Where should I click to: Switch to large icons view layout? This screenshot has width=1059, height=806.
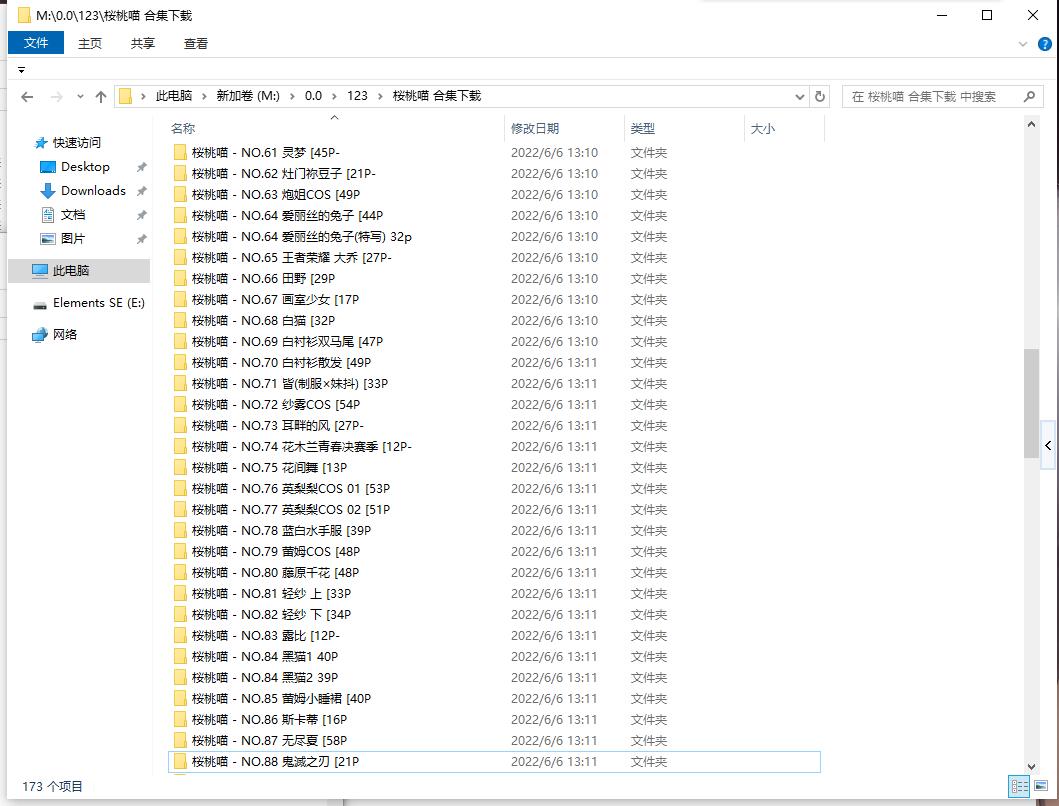pyautogui.click(x=1041, y=786)
